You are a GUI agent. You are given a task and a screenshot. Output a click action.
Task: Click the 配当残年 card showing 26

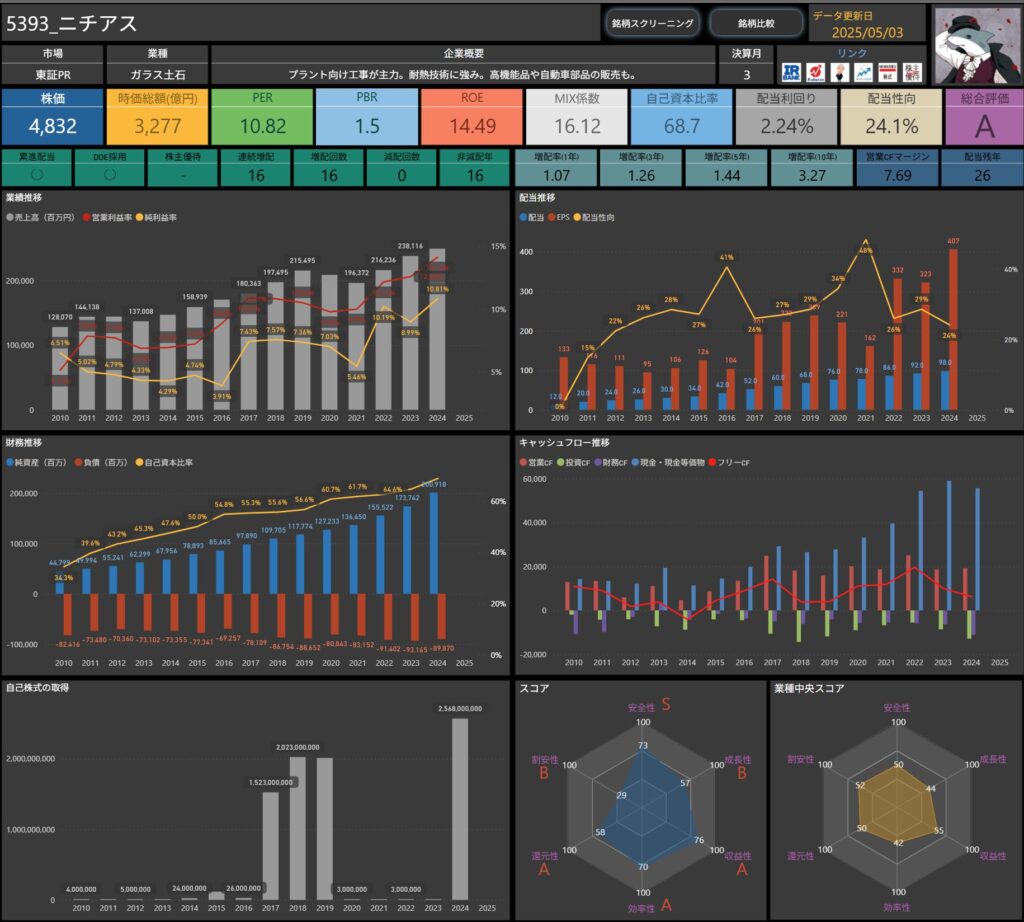[x=982, y=168]
